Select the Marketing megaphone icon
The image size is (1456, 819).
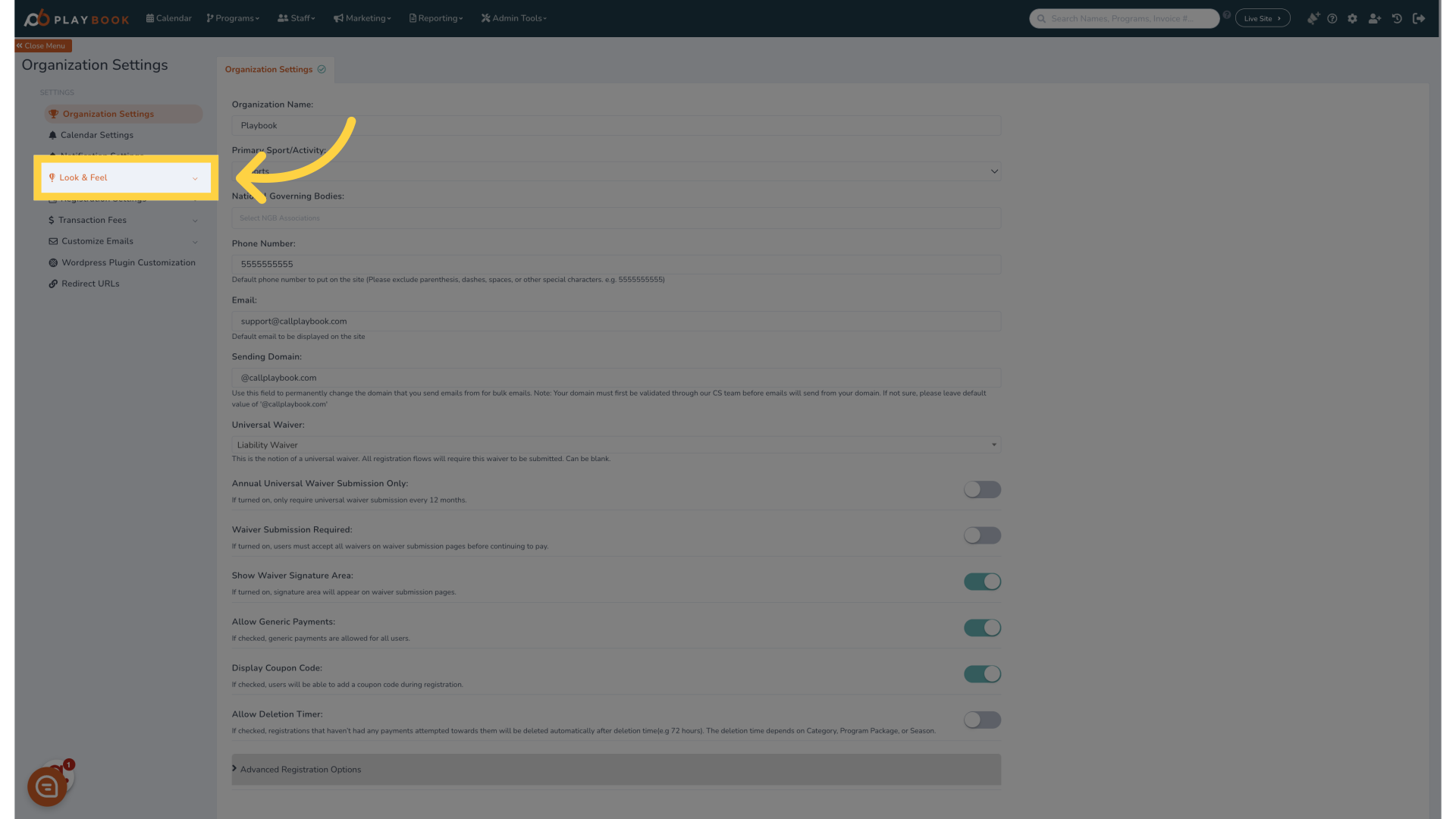pos(339,18)
